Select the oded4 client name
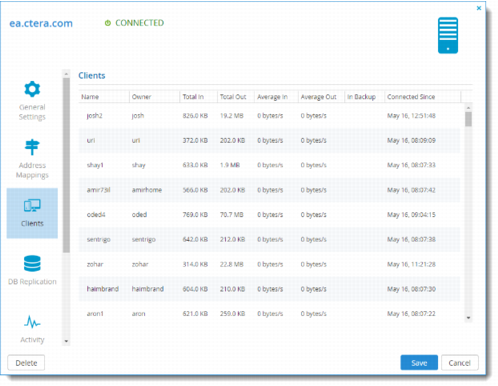The width and height of the screenshot is (498, 386). 96,215
